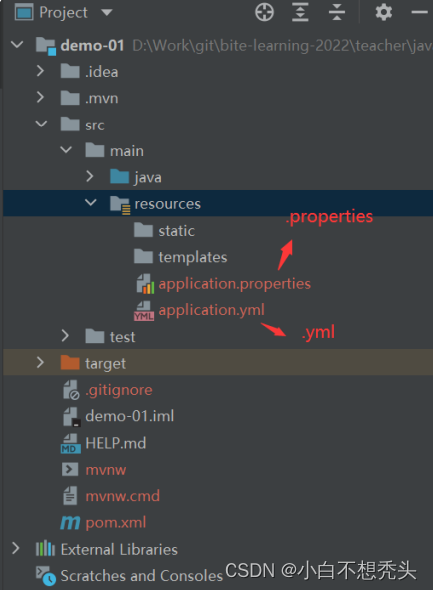
Task: Select the .gitignore file
Action: pyautogui.click(x=119, y=390)
